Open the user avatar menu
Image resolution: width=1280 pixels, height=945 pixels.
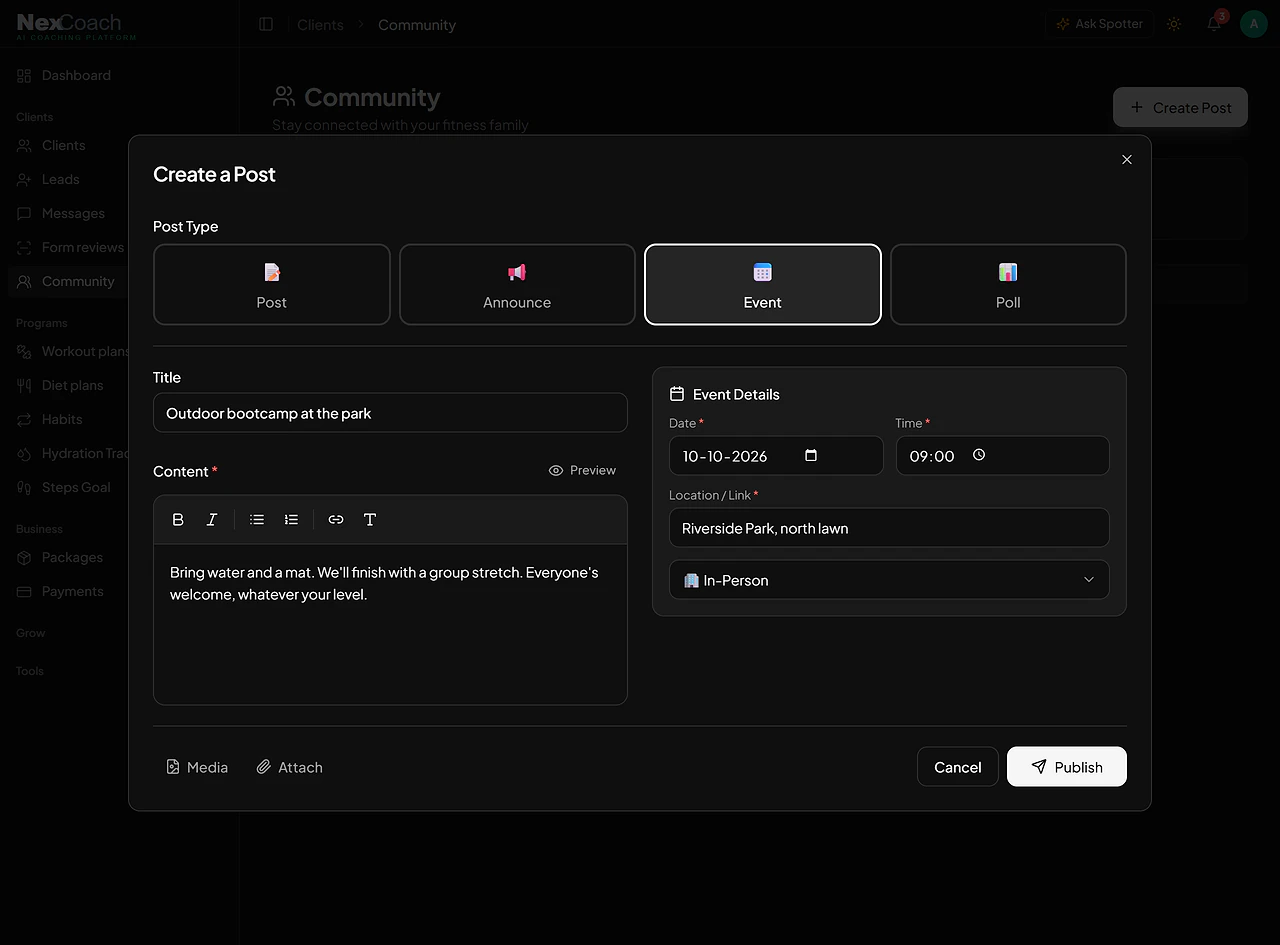(x=1254, y=24)
